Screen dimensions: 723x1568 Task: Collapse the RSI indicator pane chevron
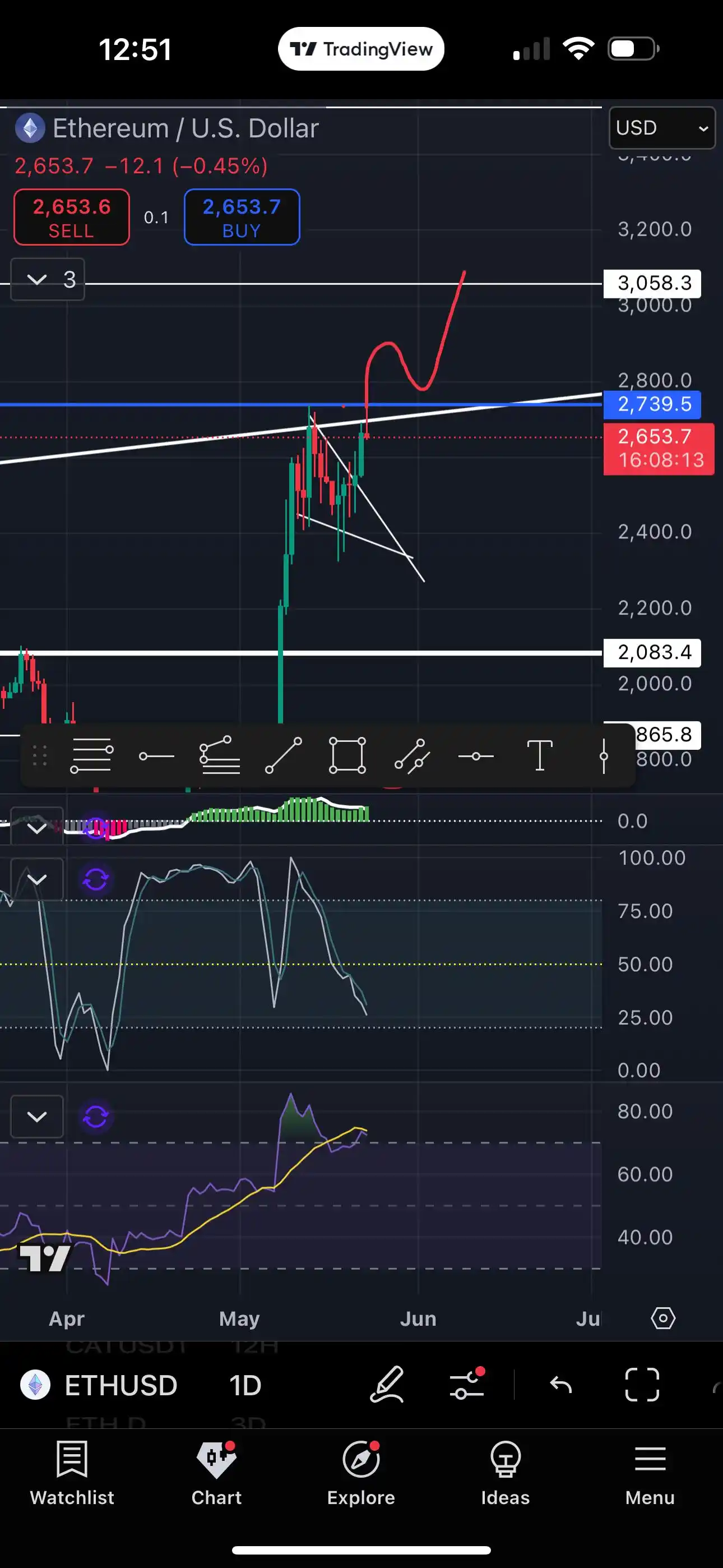tap(37, 1117)
